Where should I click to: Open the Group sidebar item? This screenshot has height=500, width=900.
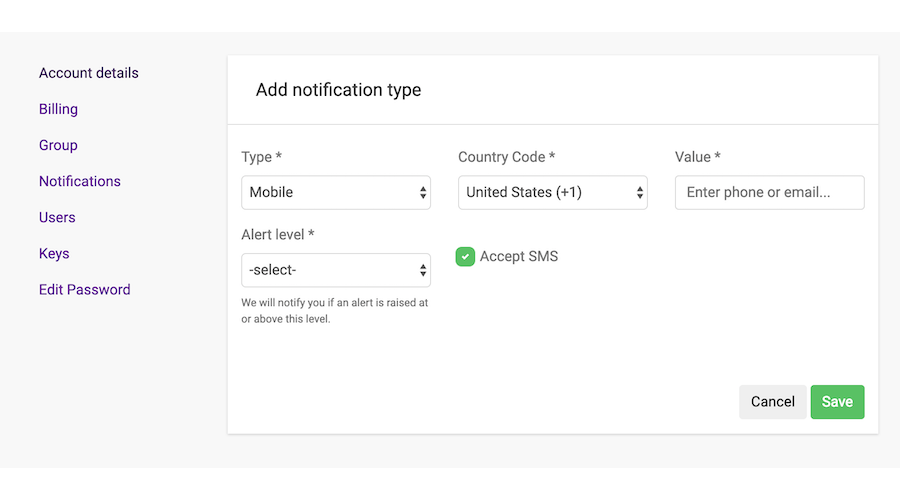58,145
